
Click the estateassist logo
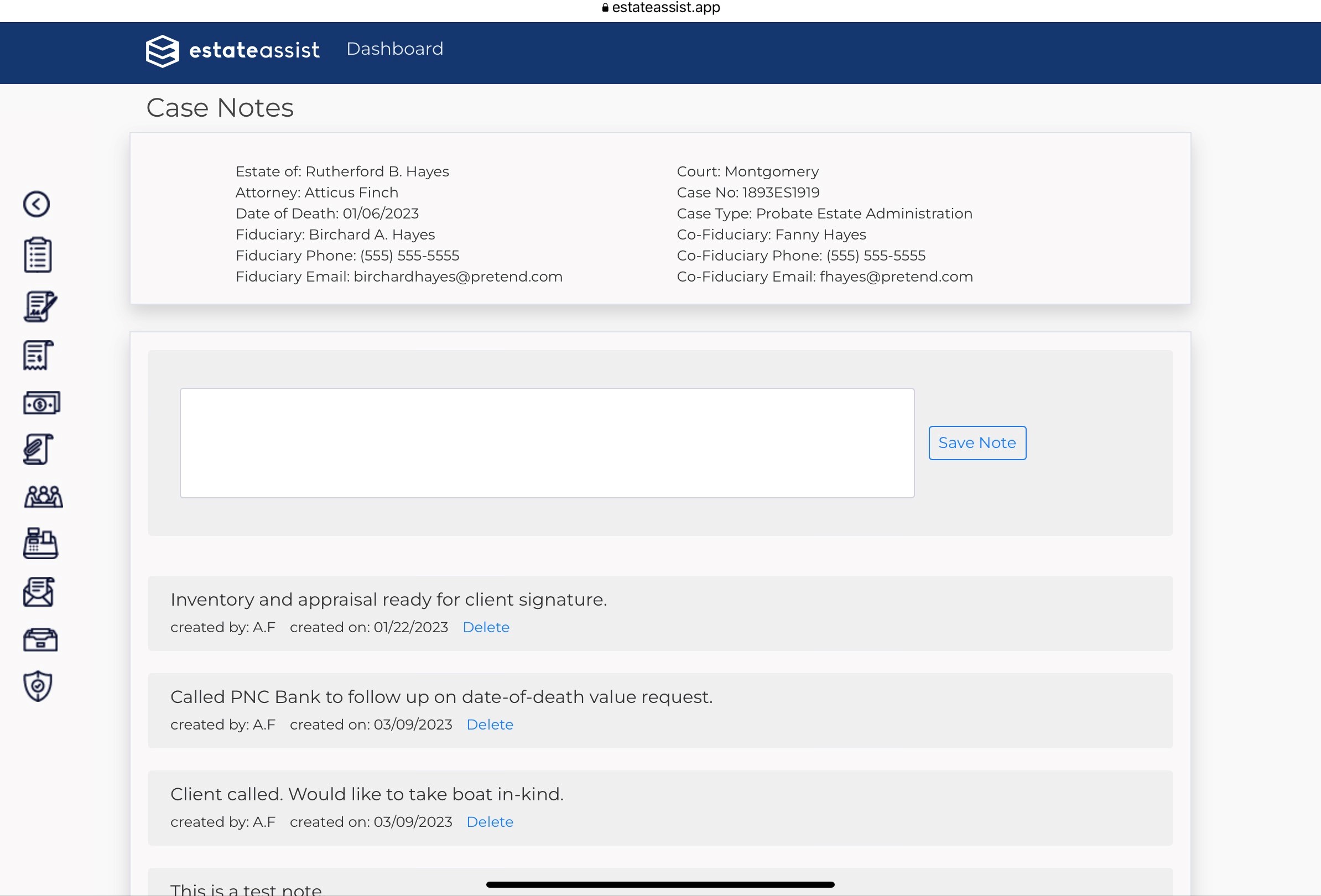tap(232, 50)
